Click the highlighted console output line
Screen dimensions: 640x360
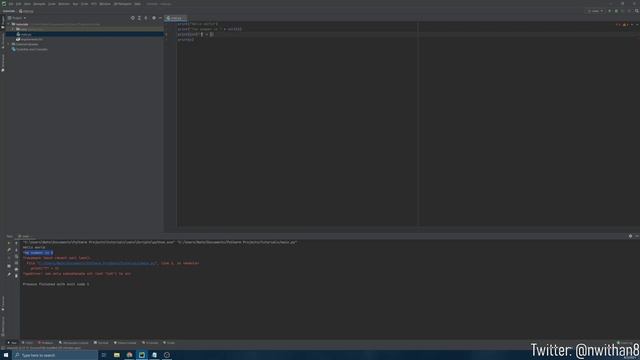[38, 253]
